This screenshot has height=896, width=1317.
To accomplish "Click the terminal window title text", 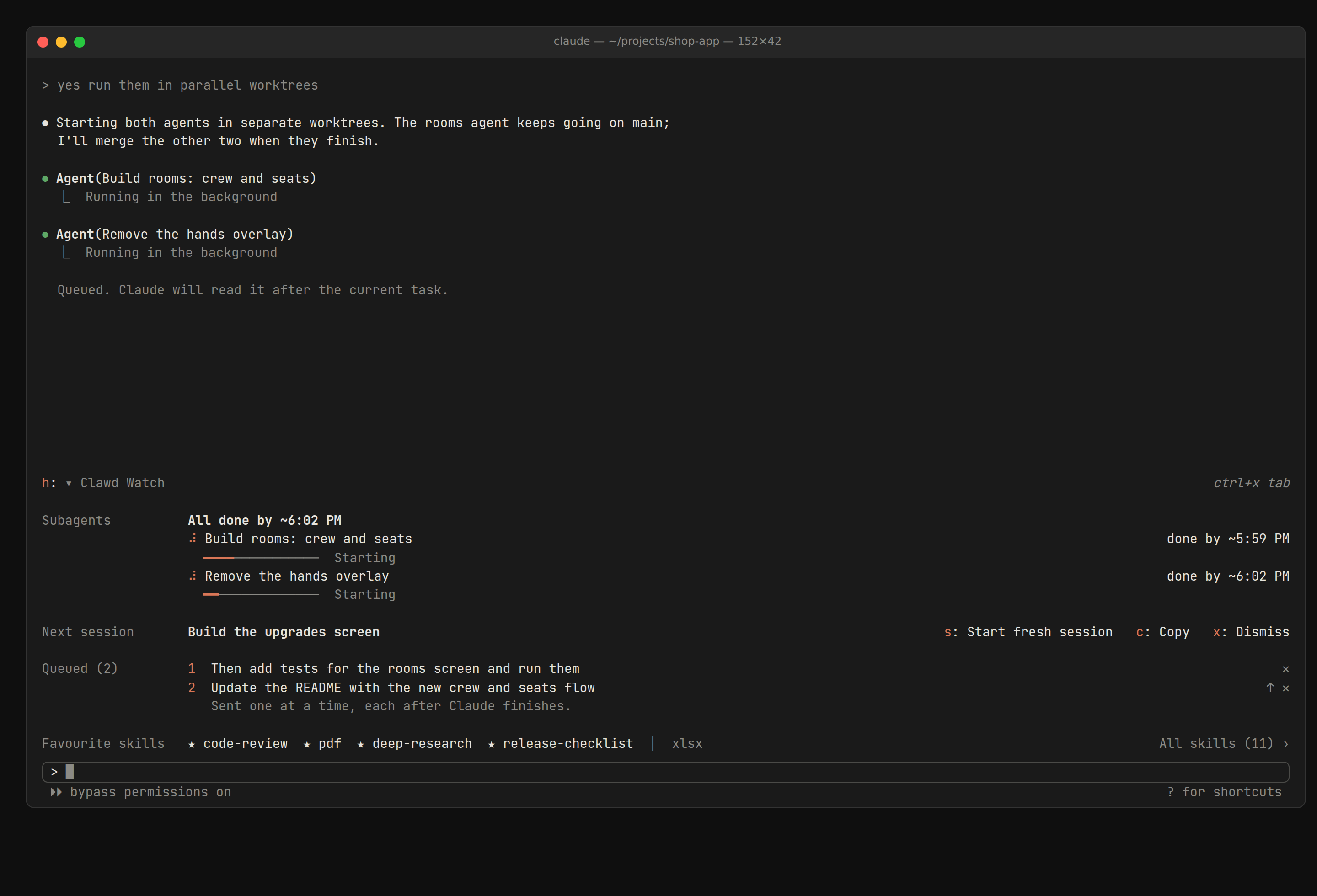I will point(667,41).
